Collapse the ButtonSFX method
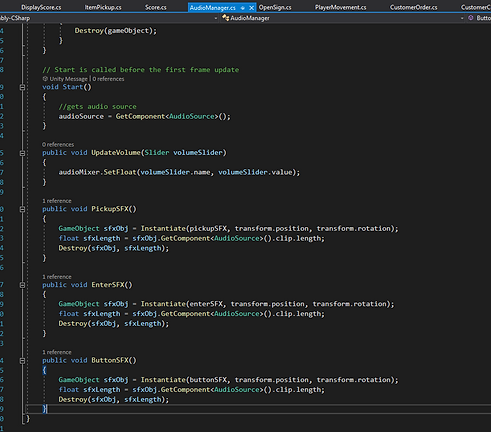This screenshot has height=432, width=491. tap(22, 361)
